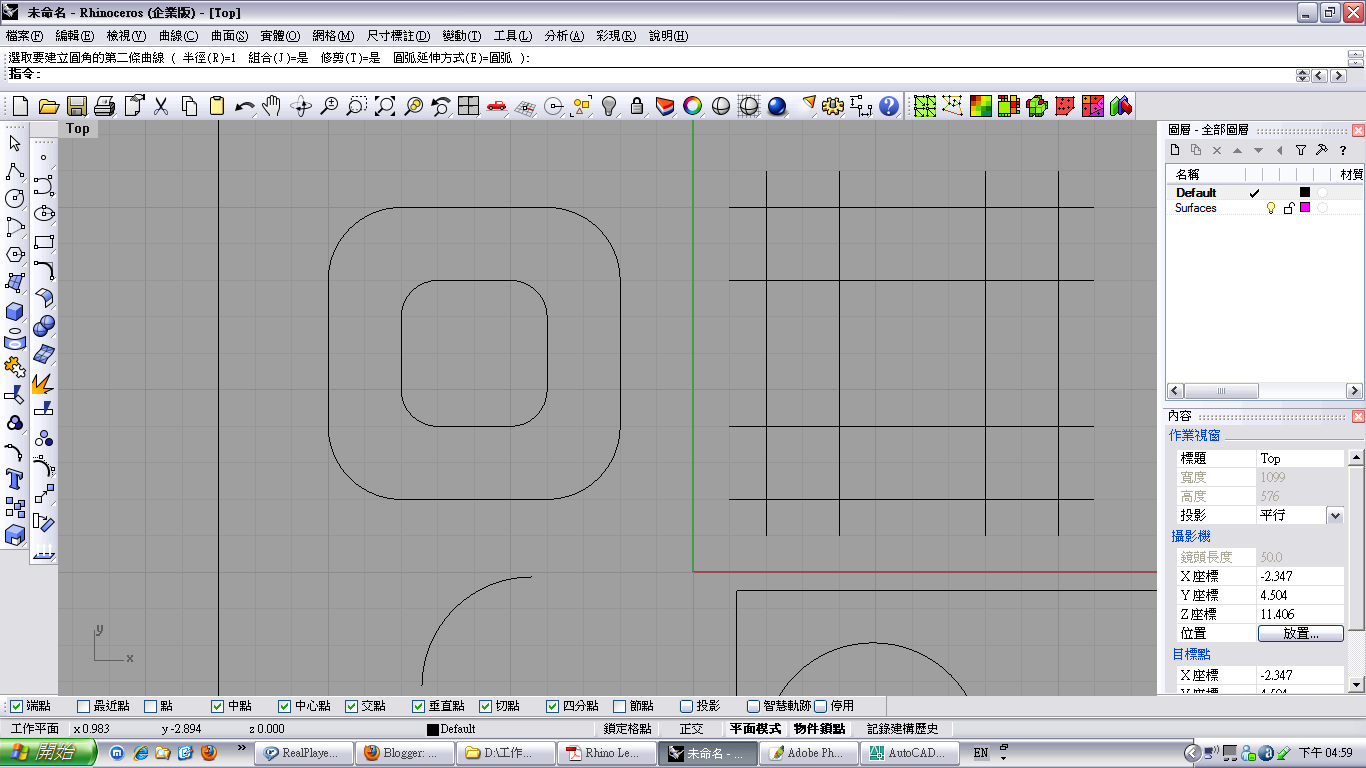This screenshot has width=1366, height=768.
Task: Open the color wheel icon
Action: click(x=693, y=105)
